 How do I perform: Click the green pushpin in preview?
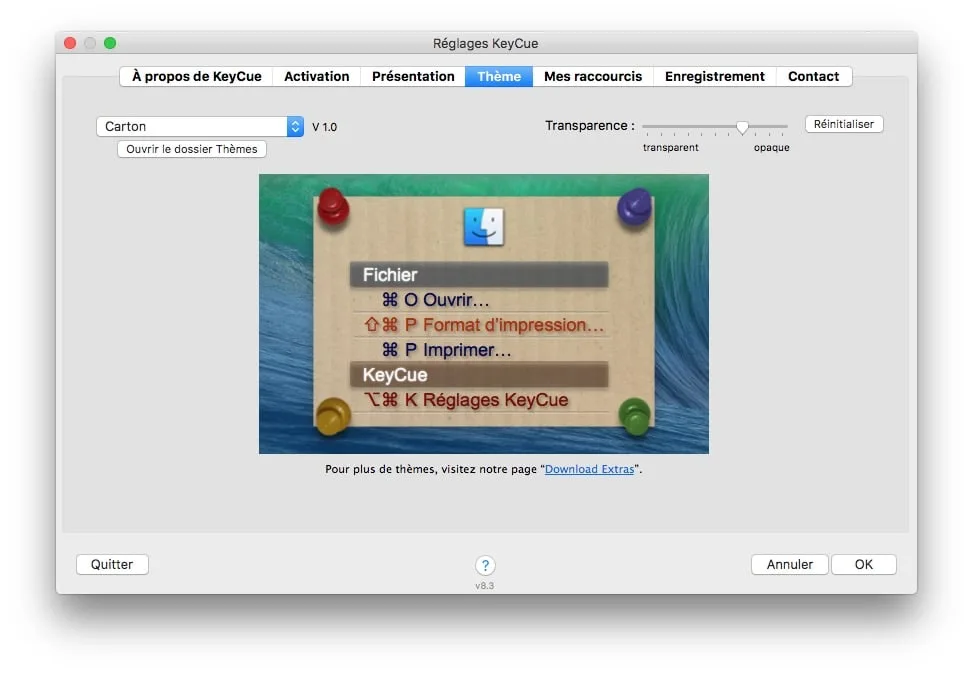635,416
